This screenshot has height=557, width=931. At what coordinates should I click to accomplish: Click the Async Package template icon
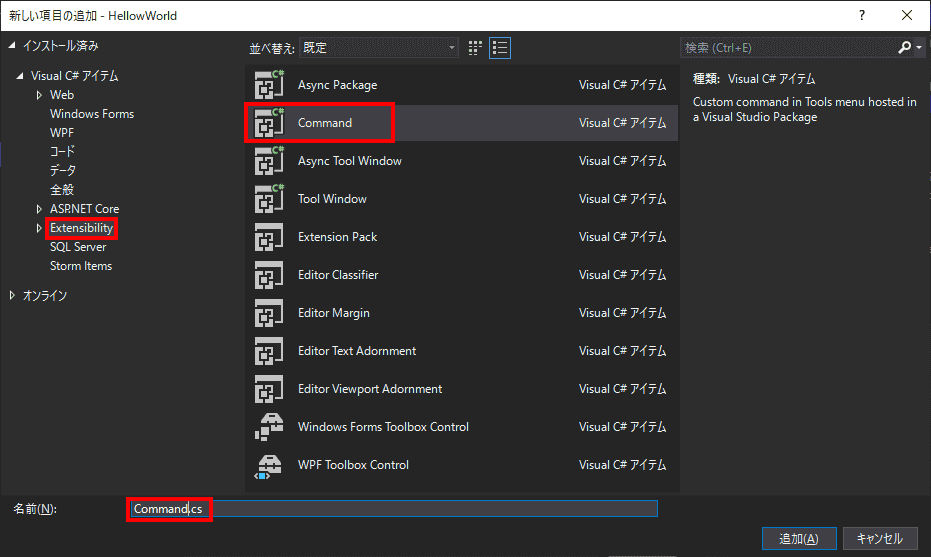click(x=270, y=85)
